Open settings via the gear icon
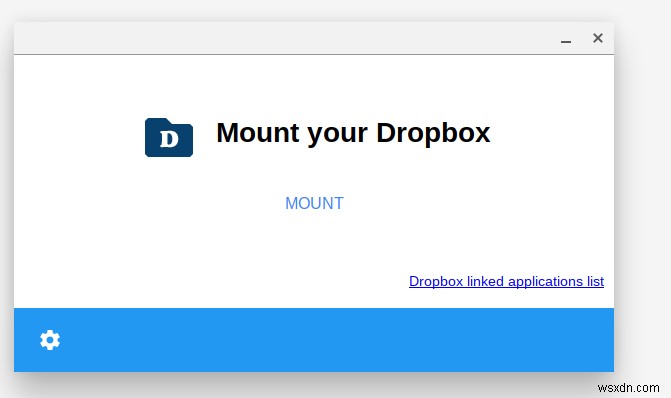Viewport: 671px width, 398px height. (50, 340)
